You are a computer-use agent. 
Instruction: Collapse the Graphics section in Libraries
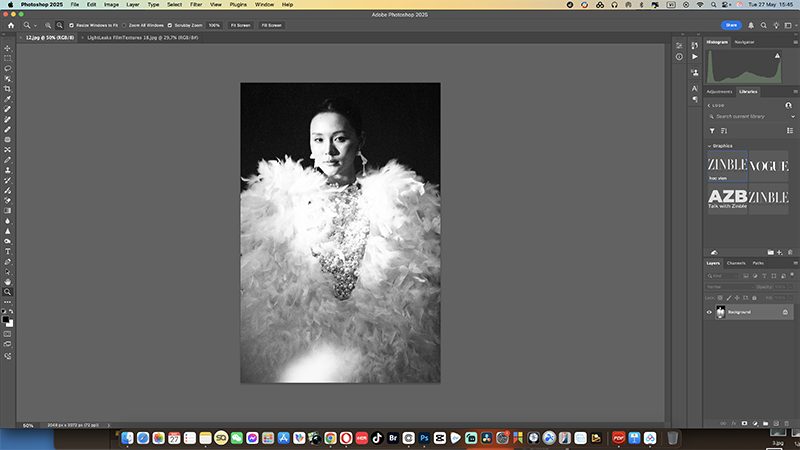(710, 146)
